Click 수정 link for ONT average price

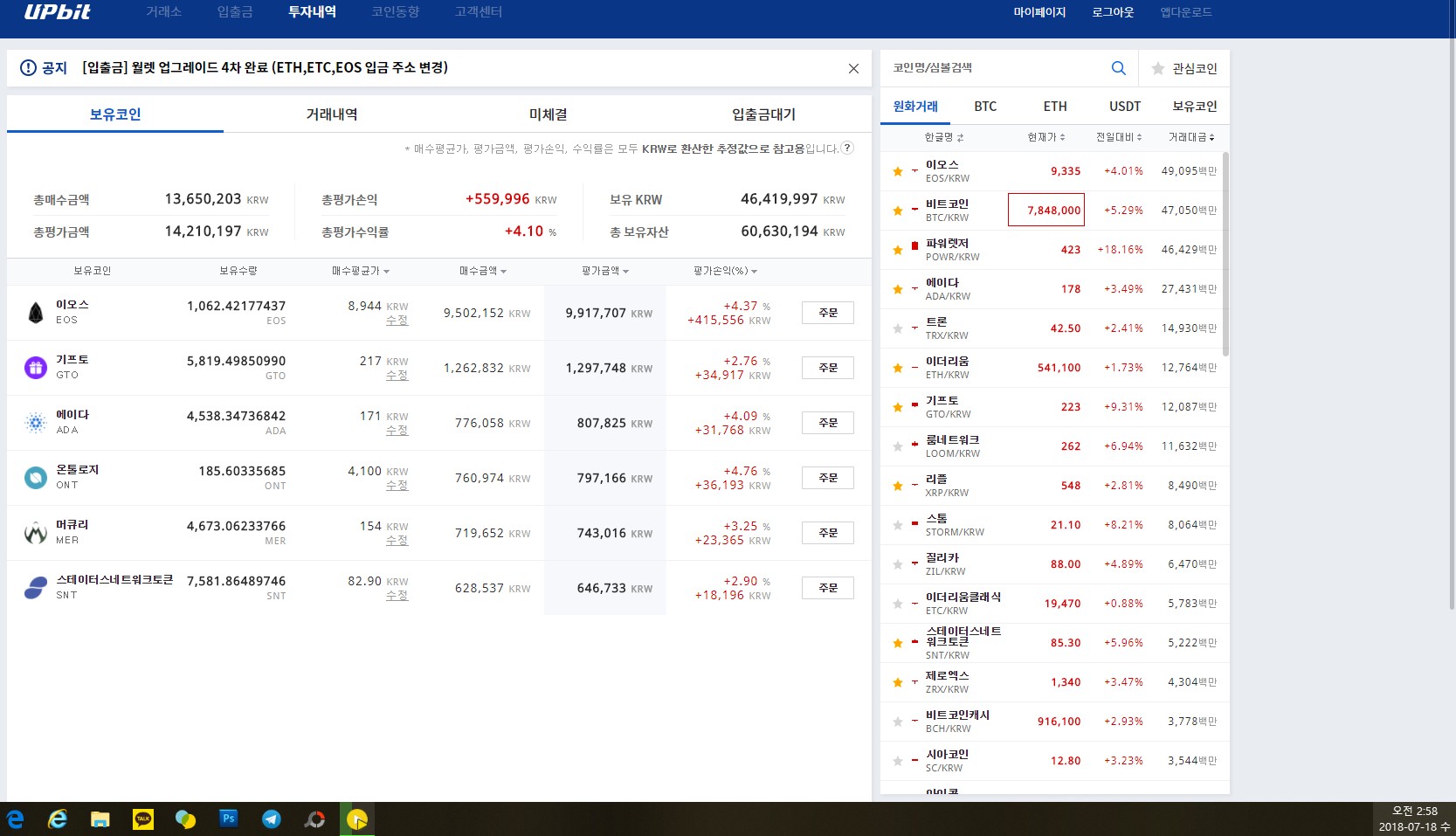pyautogui.click(x=397, y=486)
